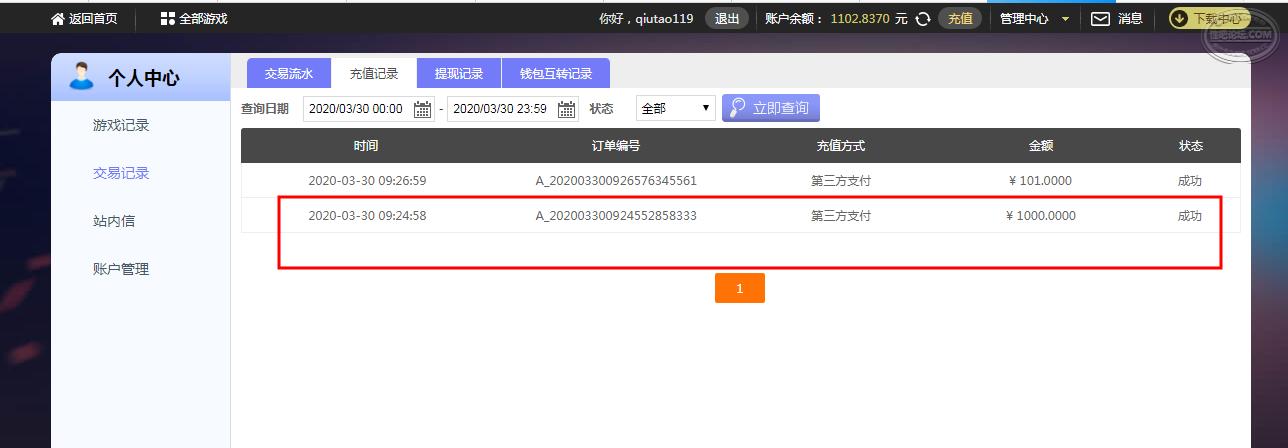Viewport: 1288px width, 448px height.
Task: Open the 提现记录 tab
Action: tap(459, 73)
